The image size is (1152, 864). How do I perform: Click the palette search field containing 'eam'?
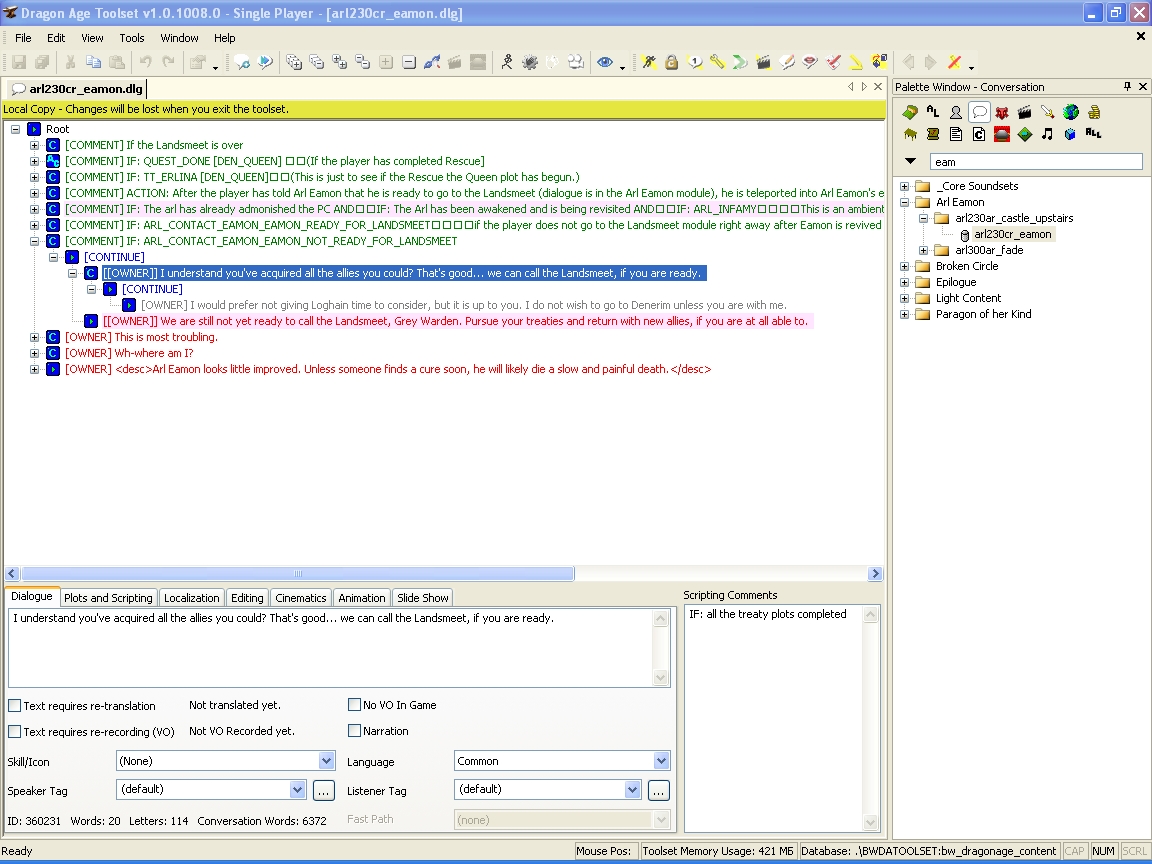tap(1036, 162)
